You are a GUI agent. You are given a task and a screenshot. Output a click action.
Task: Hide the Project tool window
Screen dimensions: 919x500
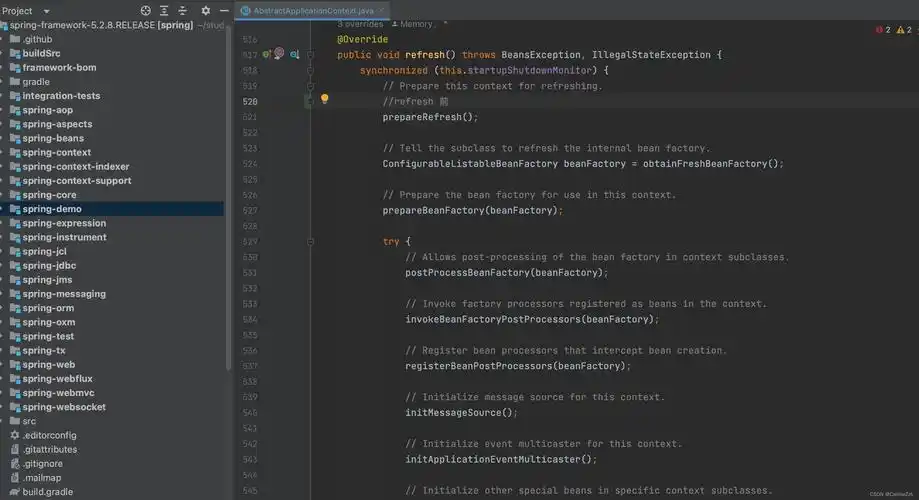pos(223,10)
